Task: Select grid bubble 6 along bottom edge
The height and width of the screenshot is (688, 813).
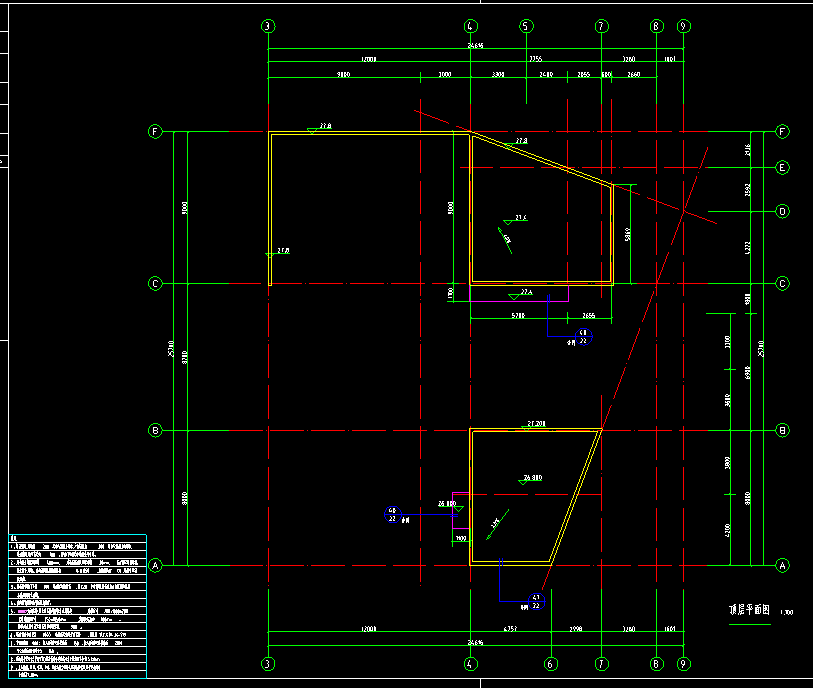Action: click(549, 663)
